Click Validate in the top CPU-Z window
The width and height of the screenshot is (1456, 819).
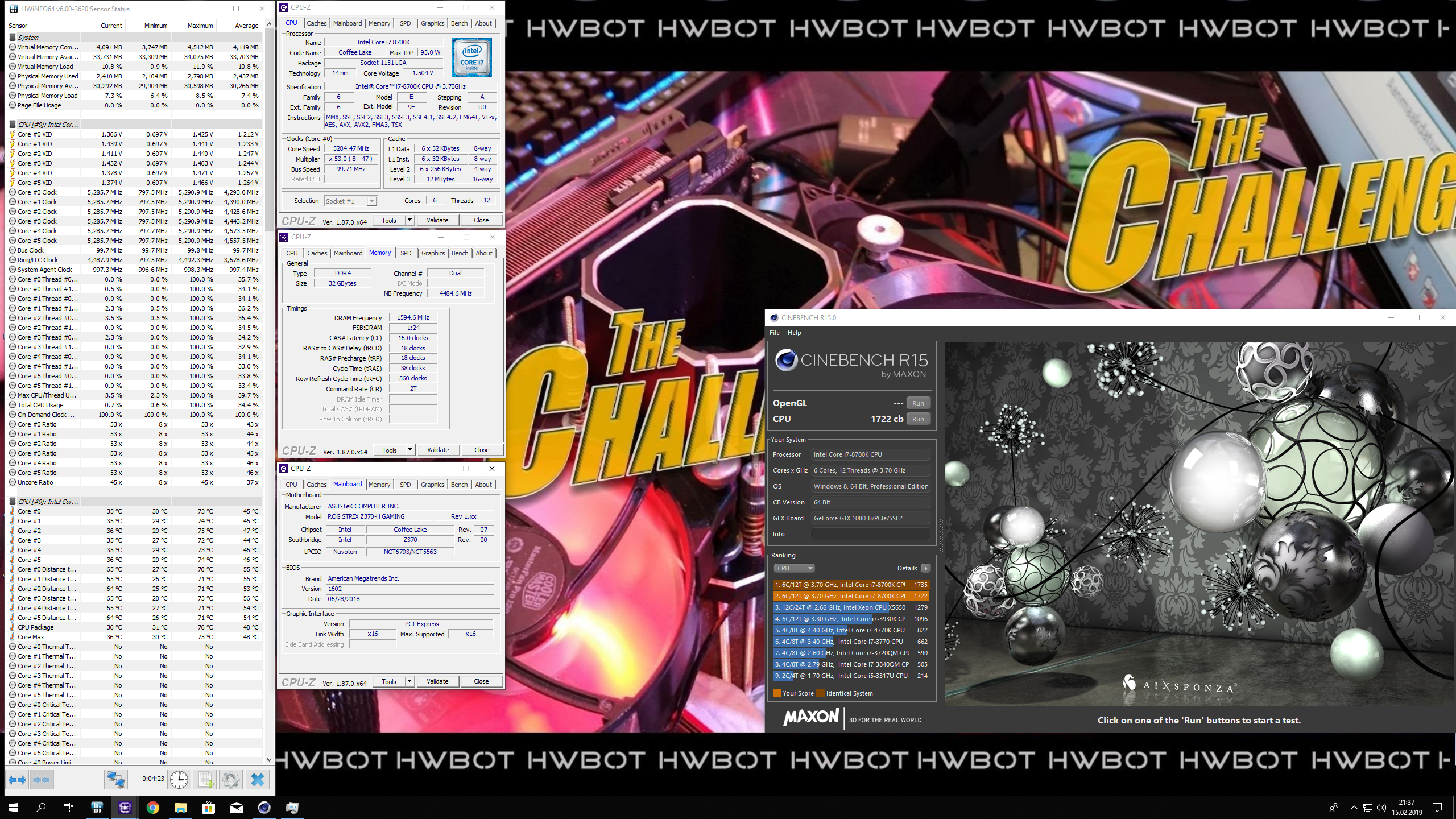click(437, 220)
